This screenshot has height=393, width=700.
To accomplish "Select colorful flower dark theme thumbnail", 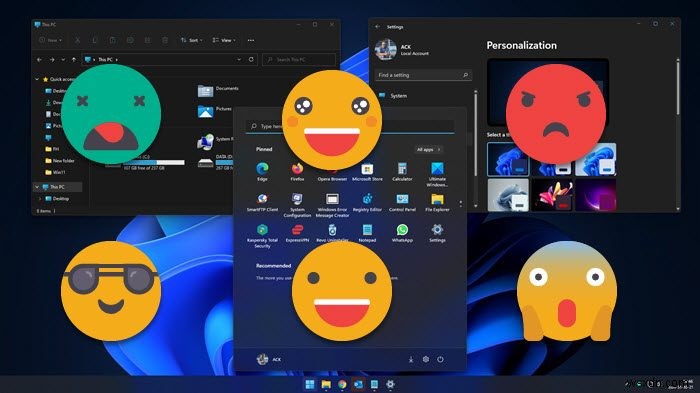I will [552, 195].
